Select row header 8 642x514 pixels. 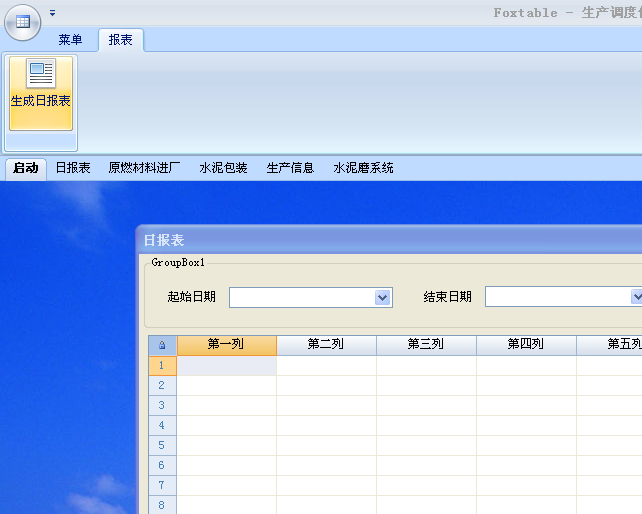pos(162,505)
